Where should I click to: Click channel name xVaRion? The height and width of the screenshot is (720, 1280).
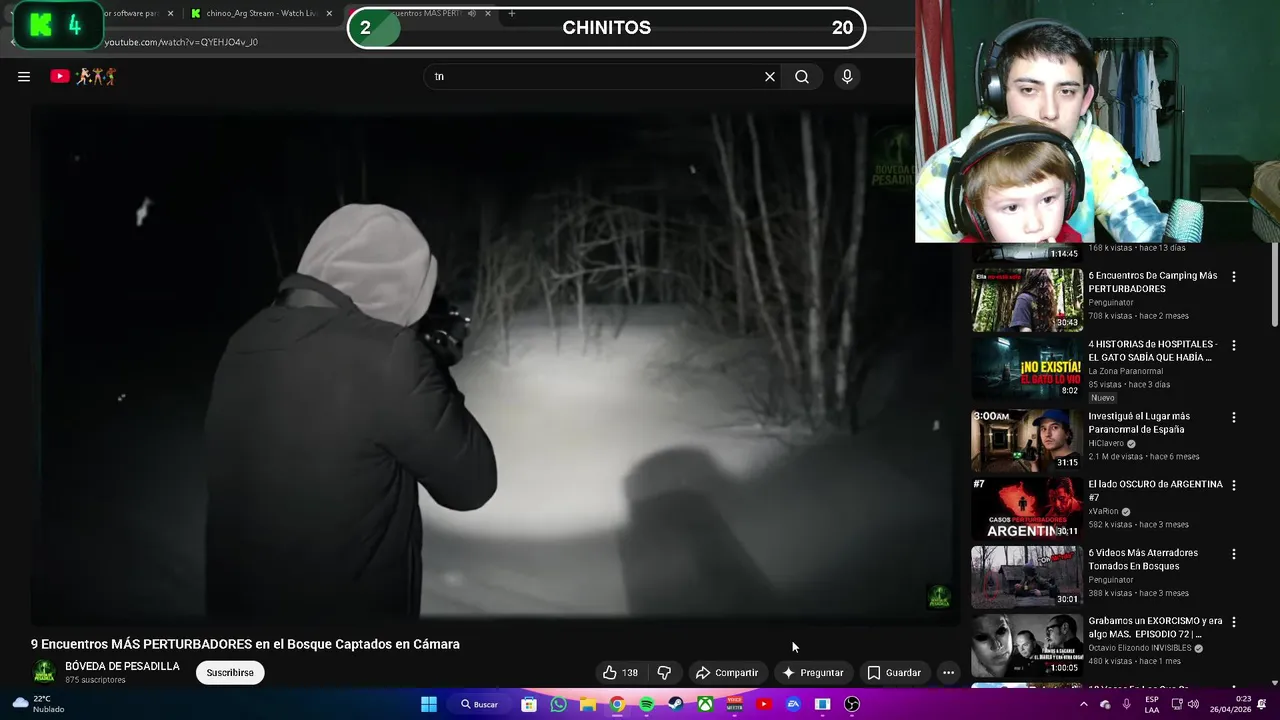coord(1103,511)
